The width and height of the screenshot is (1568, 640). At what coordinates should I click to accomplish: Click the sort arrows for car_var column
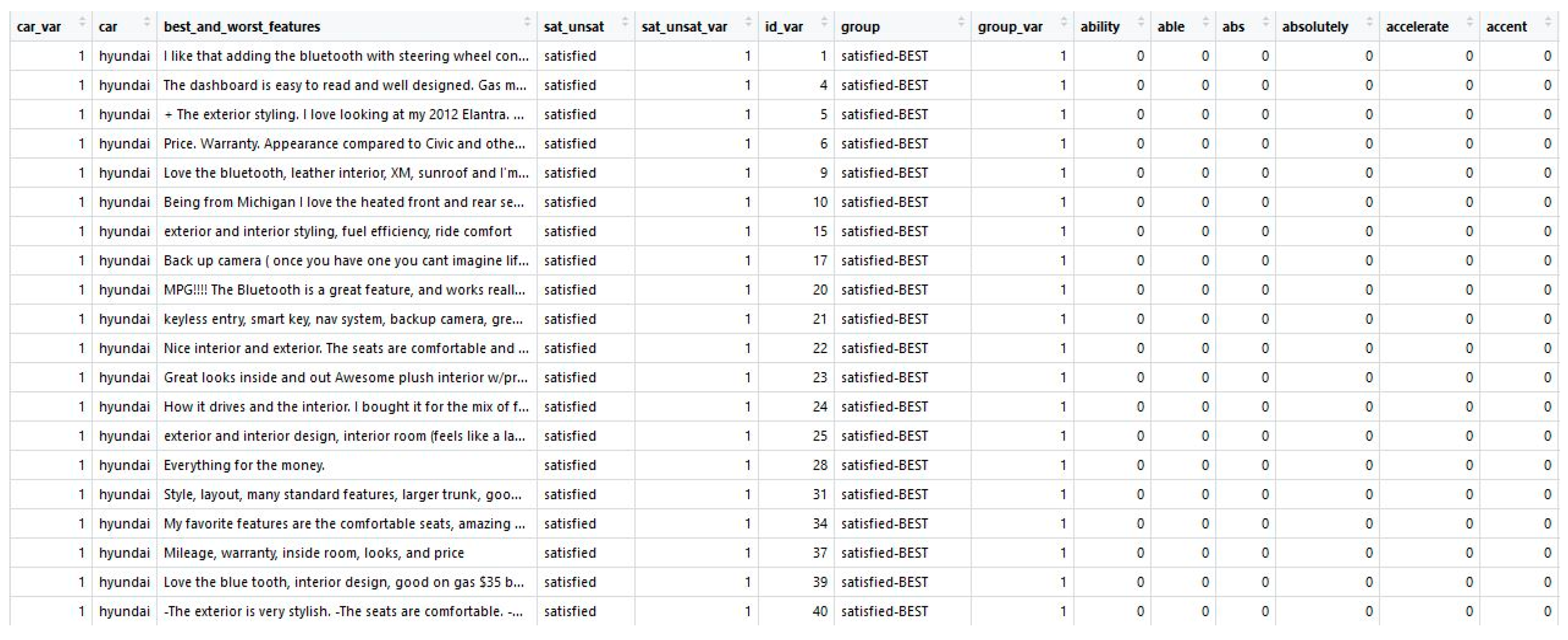[x=82, y=23]
